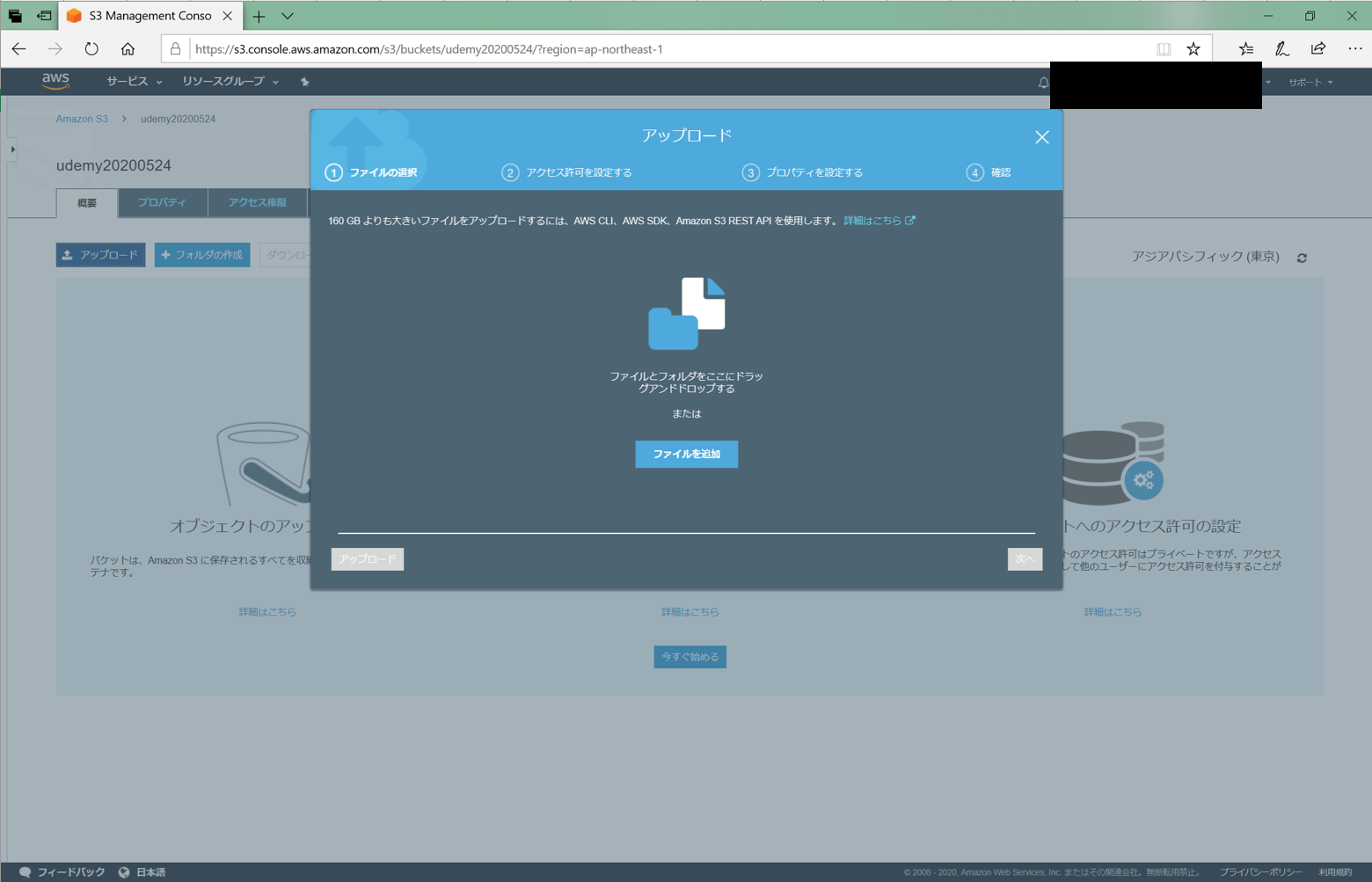
Task: Open the favorites hub icon
Action: (x=1246, y=49)
